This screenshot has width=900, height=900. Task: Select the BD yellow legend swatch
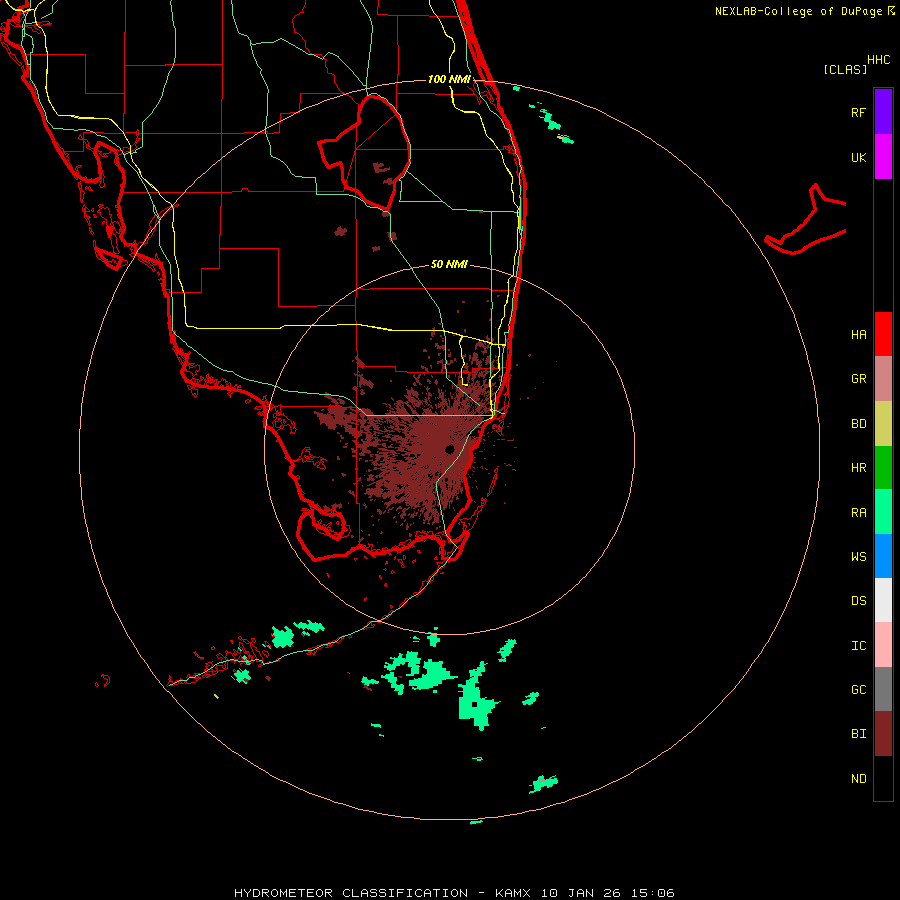coord(883,423)
